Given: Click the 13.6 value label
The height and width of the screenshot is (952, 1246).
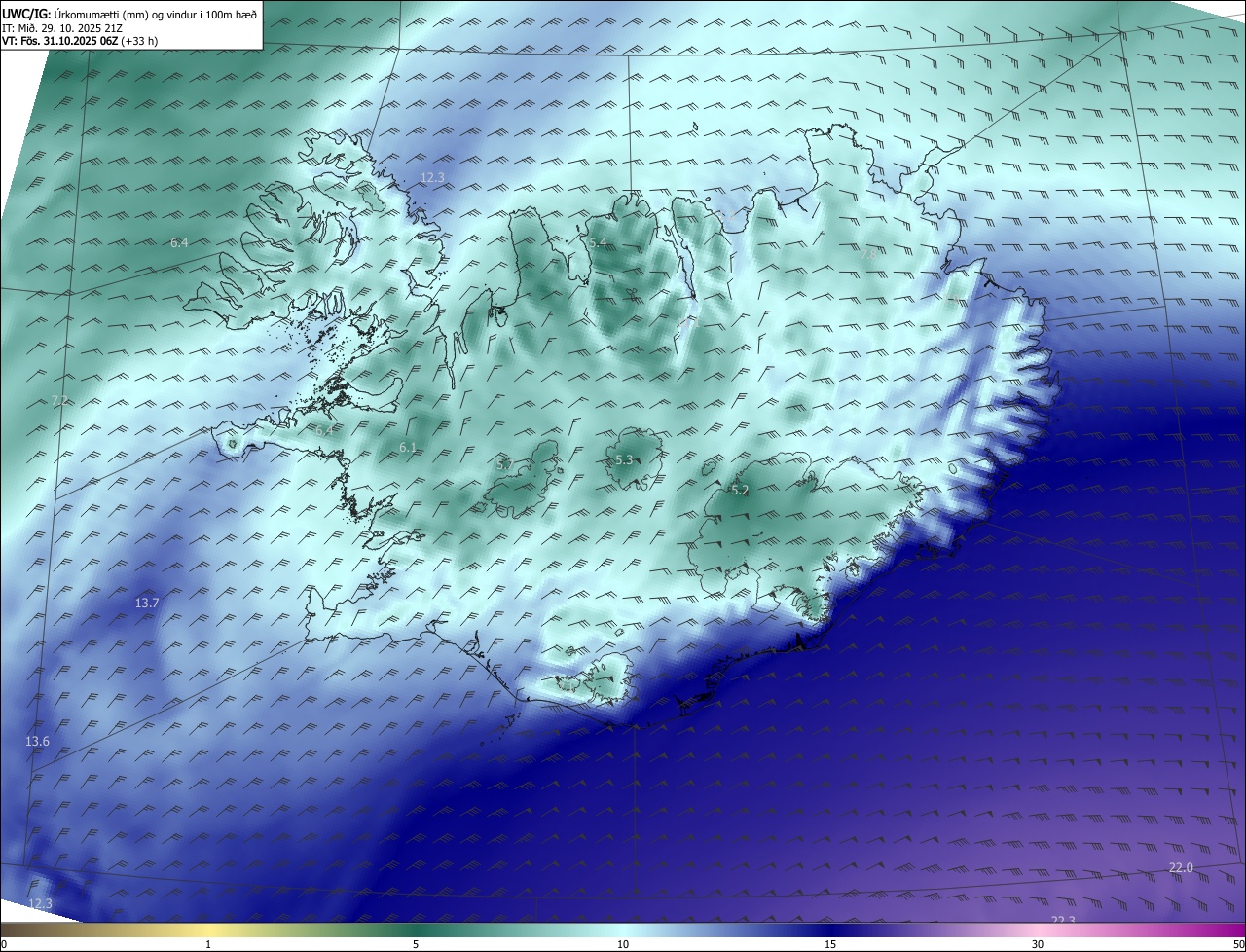Looking at the screenshot, I should point(37,742).
